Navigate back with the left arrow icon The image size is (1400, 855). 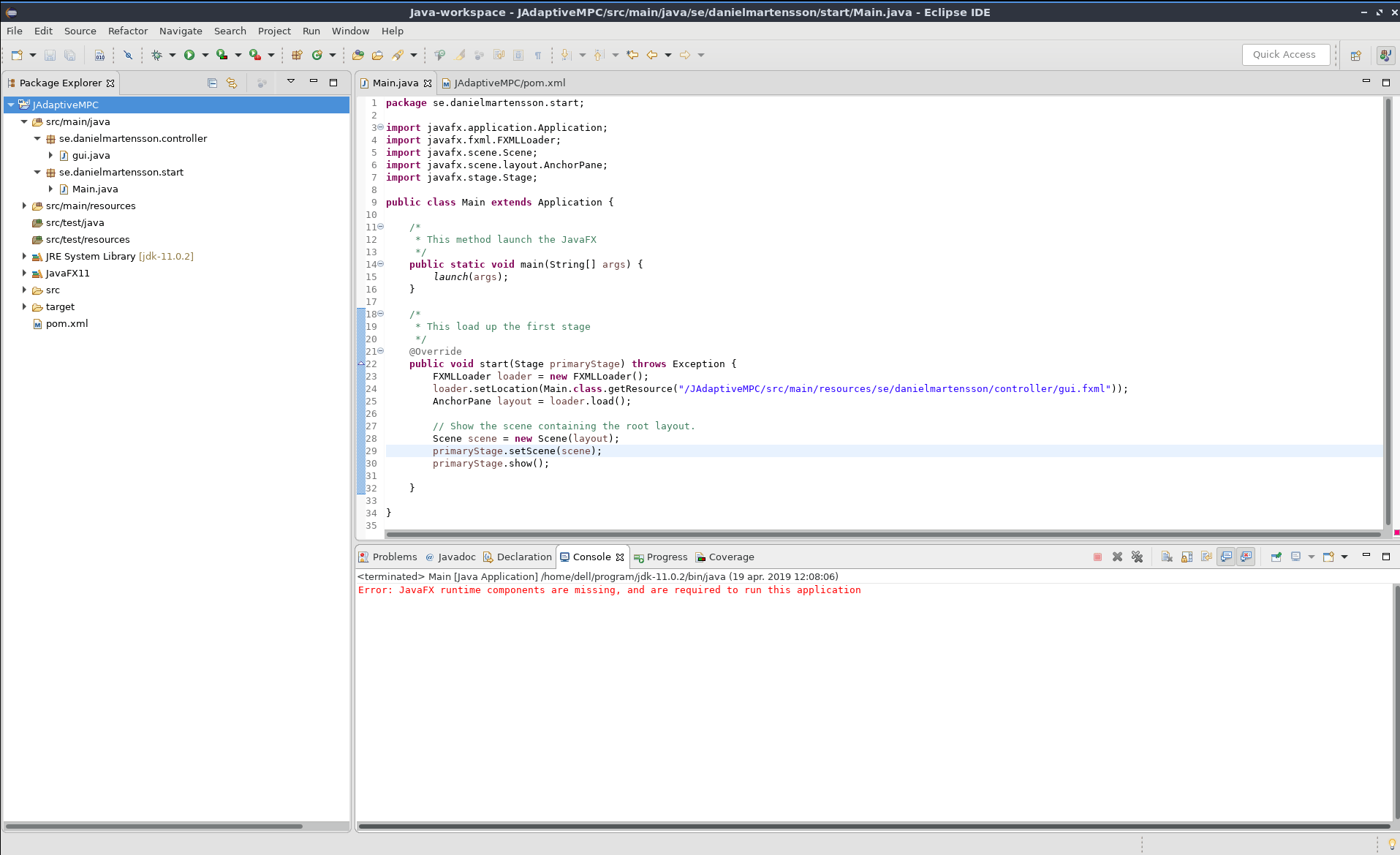tap(652, 55)
